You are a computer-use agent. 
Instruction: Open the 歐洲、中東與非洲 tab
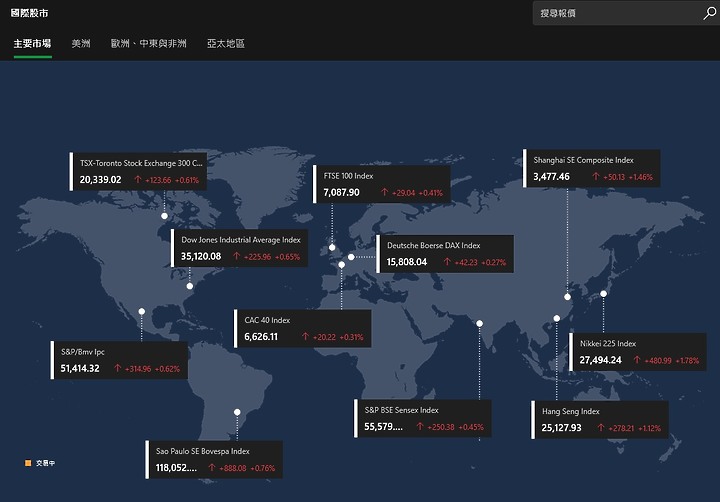[x=148, y=44]
